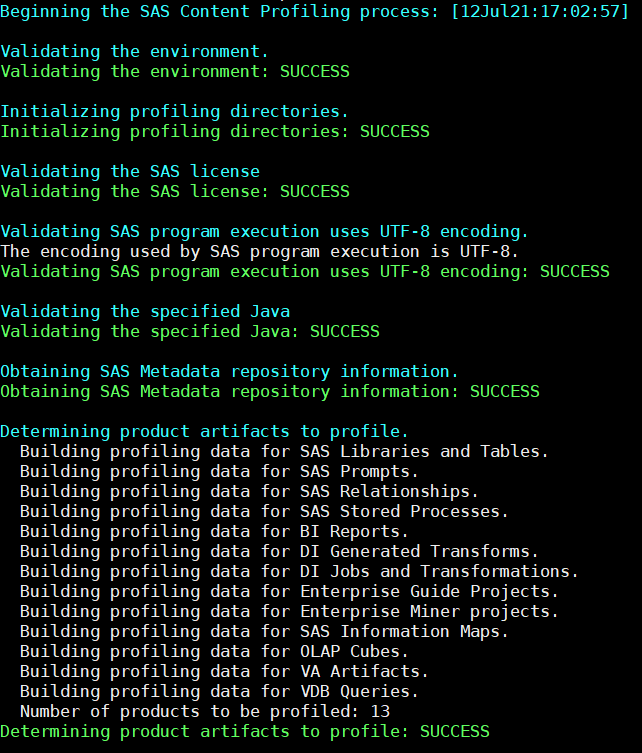Click the 'SAS Stored Processes' line
The width and height of the screenshot is (642, 753).
click(264, 512)
